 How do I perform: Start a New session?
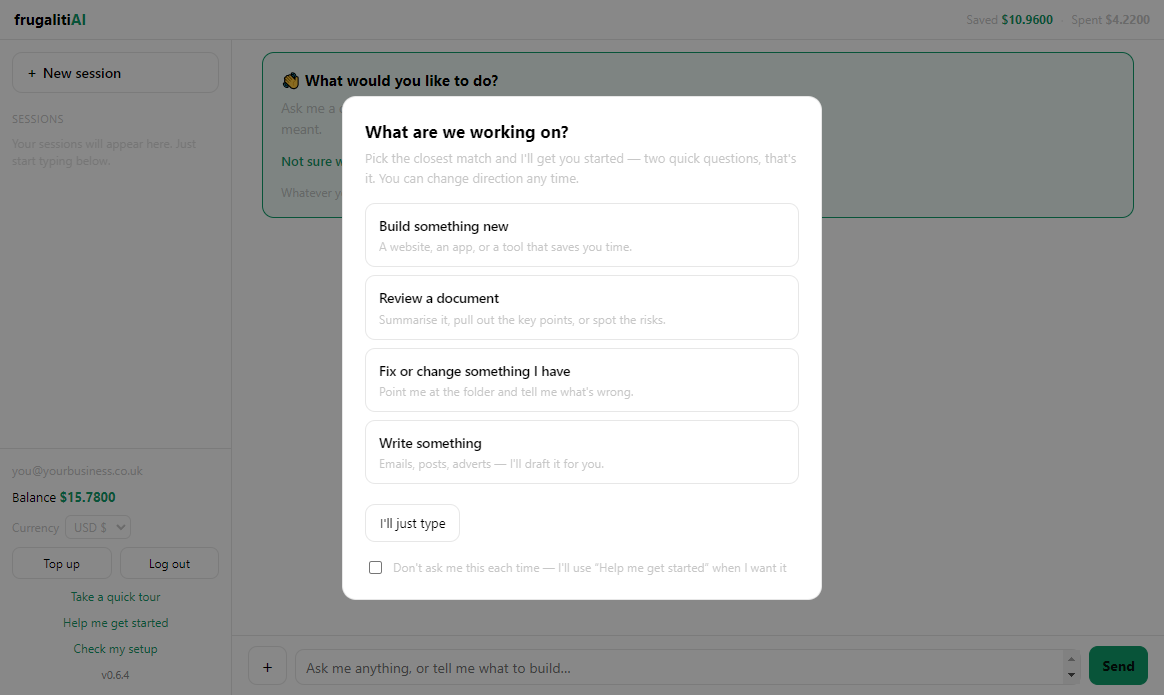[x=115, y=73]
